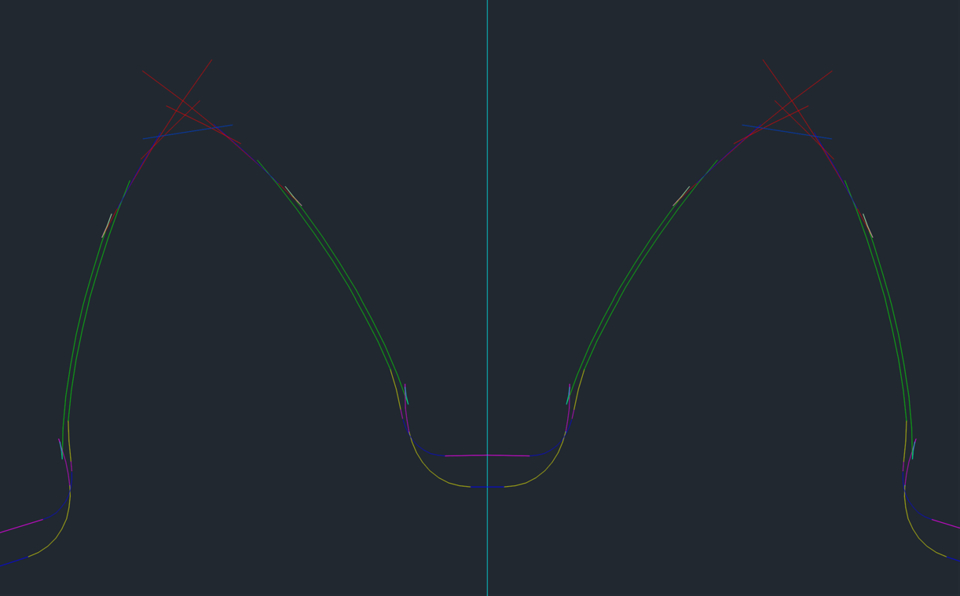The image size is (960, 596).
Task: Select the blue line crossing the right peak
Action: [787, 132]
